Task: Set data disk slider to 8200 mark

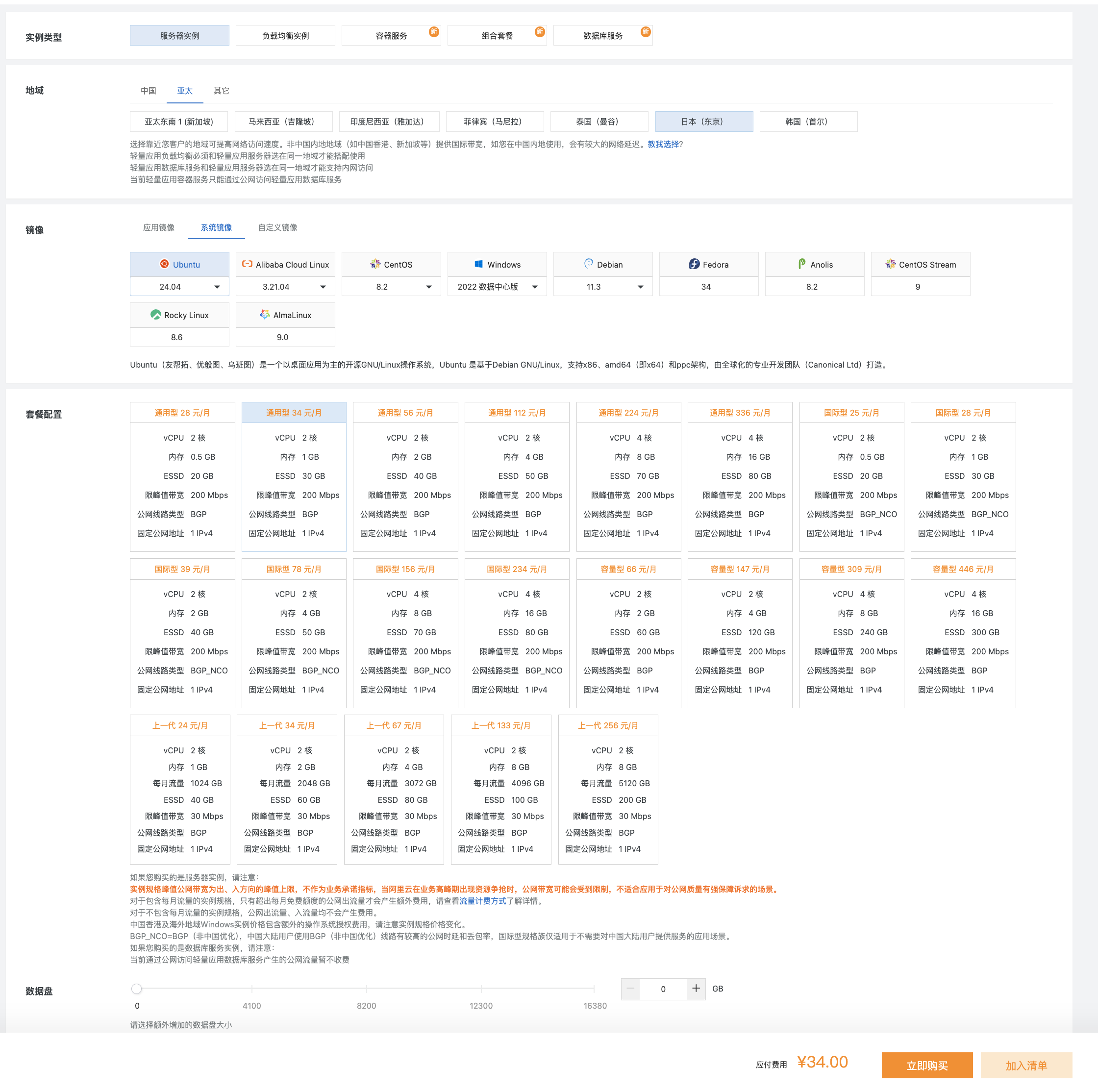Action: tap(366, 989)
